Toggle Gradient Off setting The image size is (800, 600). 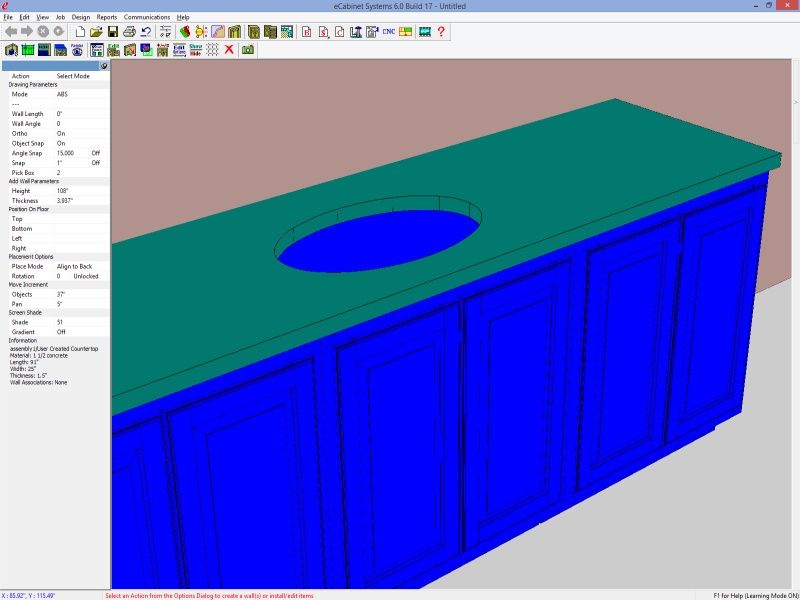[x=61, y=332]
